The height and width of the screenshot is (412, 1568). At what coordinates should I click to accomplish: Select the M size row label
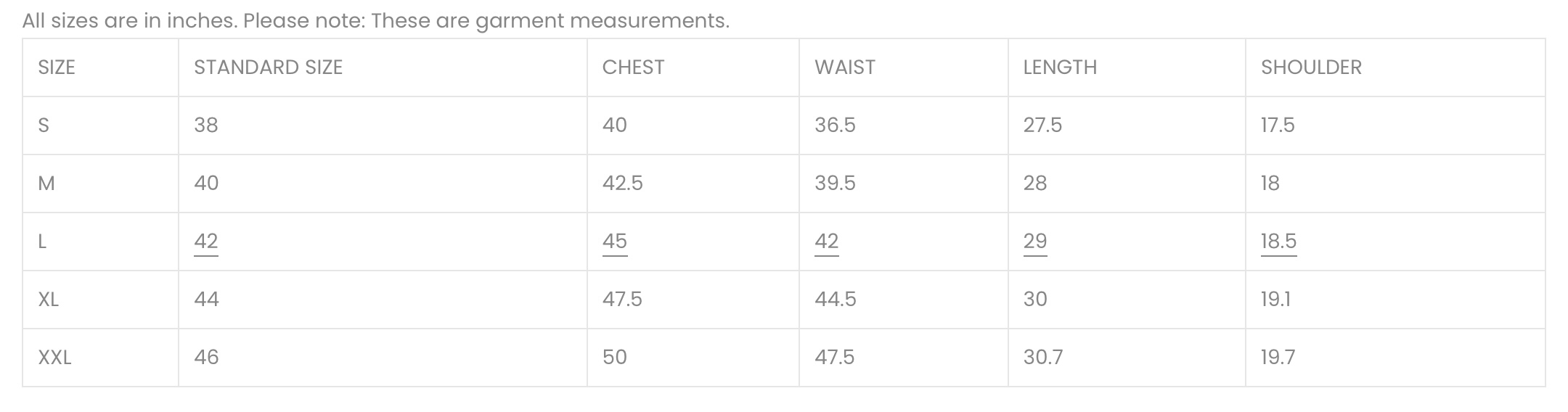tap(46, 184)
